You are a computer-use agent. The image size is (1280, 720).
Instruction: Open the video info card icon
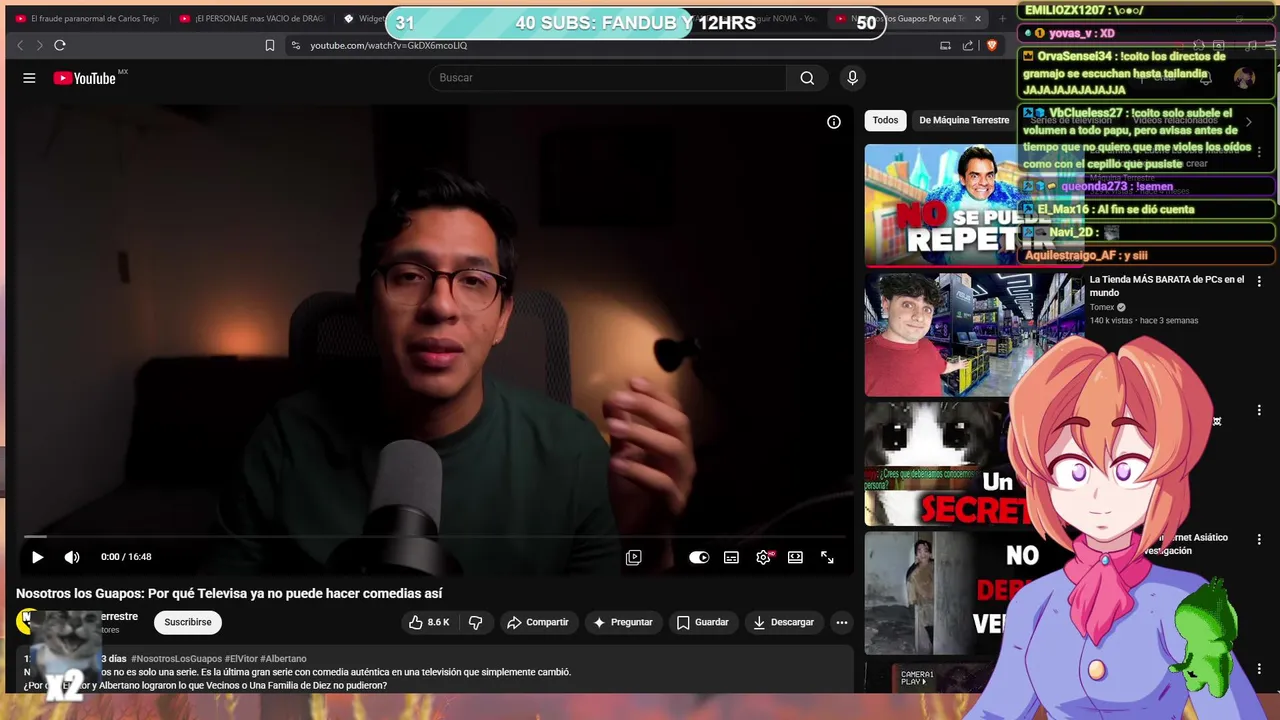(x=833, y=122)
